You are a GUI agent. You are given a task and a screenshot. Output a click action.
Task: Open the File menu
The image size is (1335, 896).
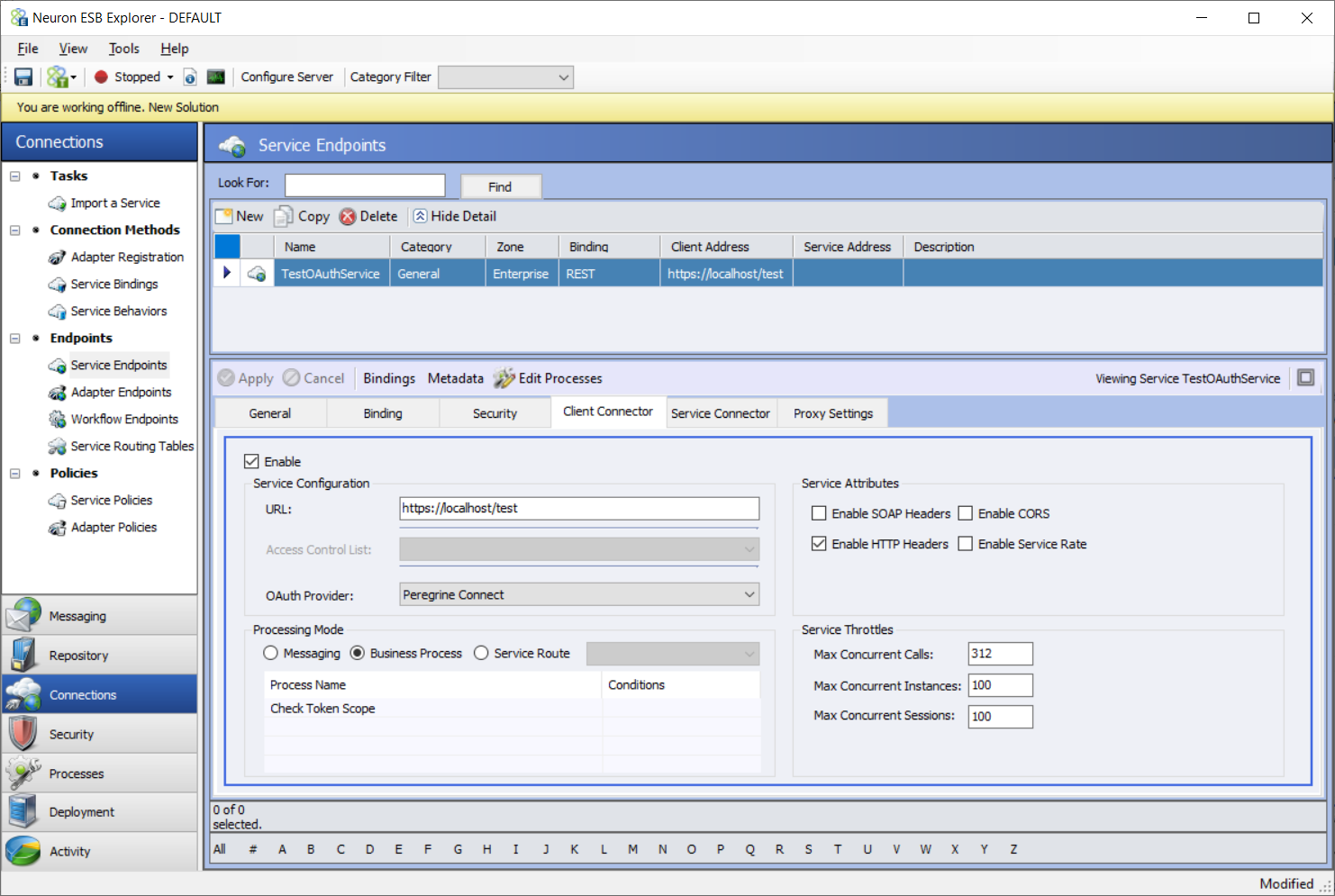coord(28,49)
